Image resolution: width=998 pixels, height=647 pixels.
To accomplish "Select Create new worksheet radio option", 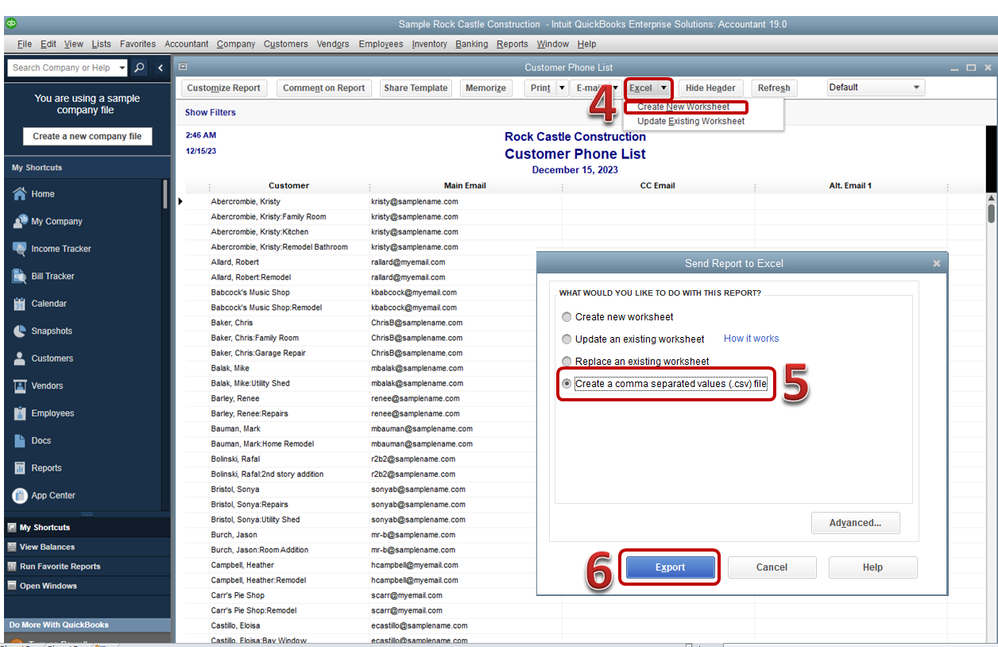I will pos(566,317).
